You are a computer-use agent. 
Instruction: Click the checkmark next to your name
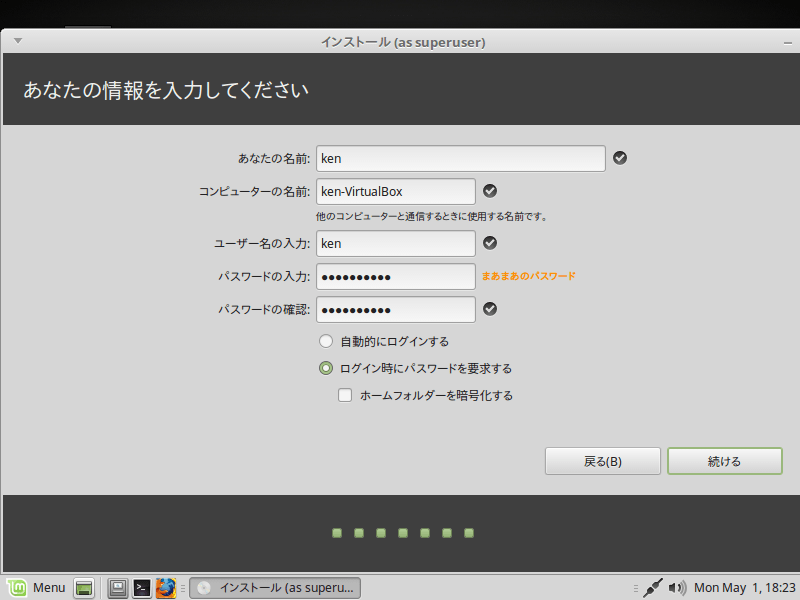point(620,158)
